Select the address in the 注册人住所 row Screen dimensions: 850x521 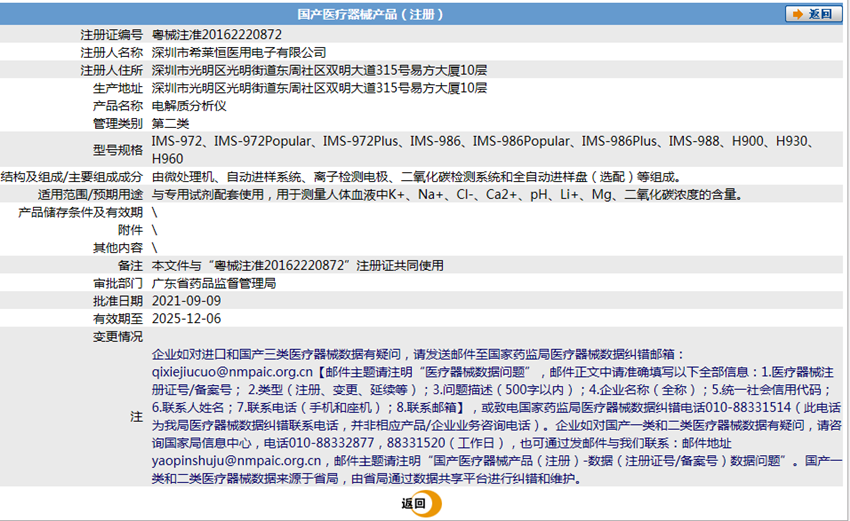click(319, 70)
